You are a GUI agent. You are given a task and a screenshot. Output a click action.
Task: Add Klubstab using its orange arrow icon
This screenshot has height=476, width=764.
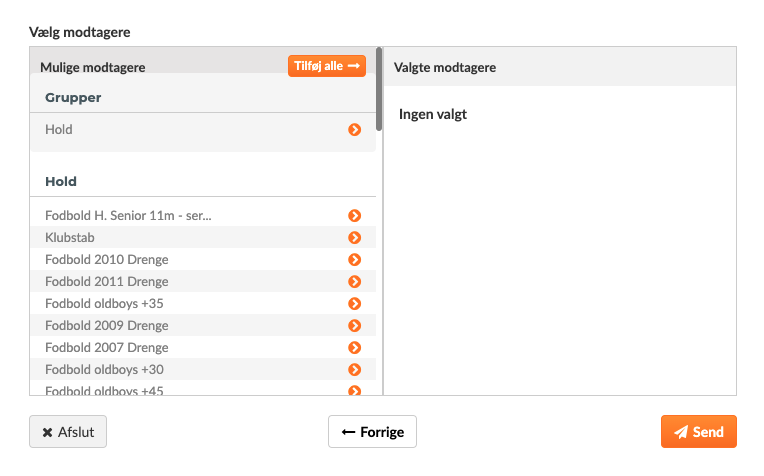(354, 237)
